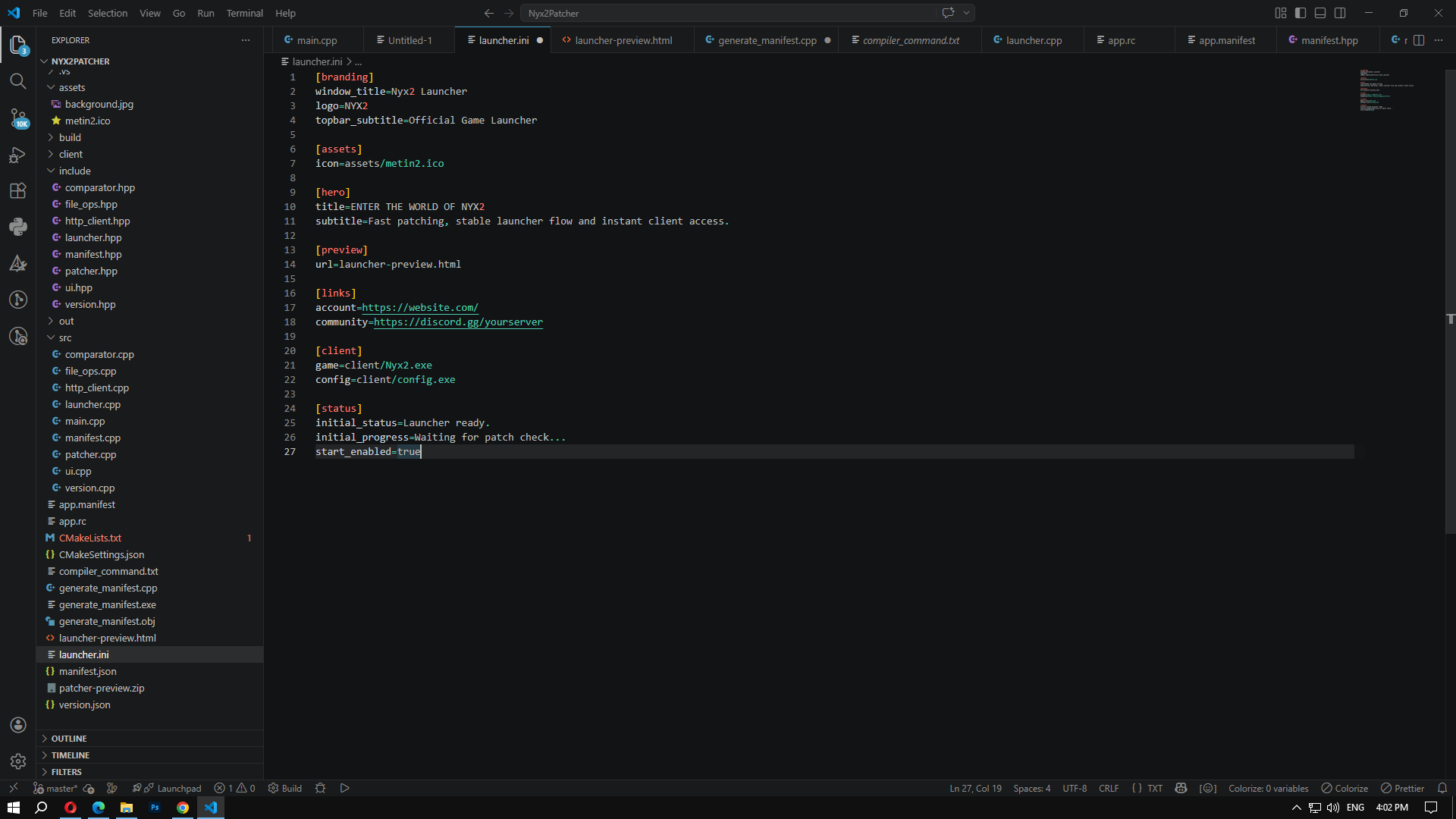Open the Accounts icon in the activity bar
This screenshot has height=819, width=1456.
click(x=18, y=725)
